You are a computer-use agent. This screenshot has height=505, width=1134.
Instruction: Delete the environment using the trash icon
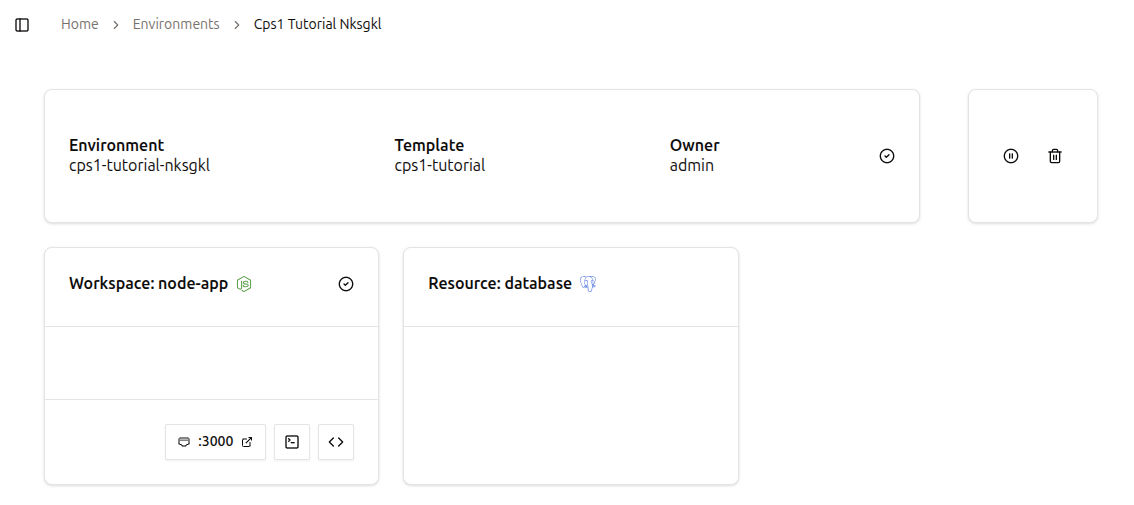click(x=1055, y=156)
